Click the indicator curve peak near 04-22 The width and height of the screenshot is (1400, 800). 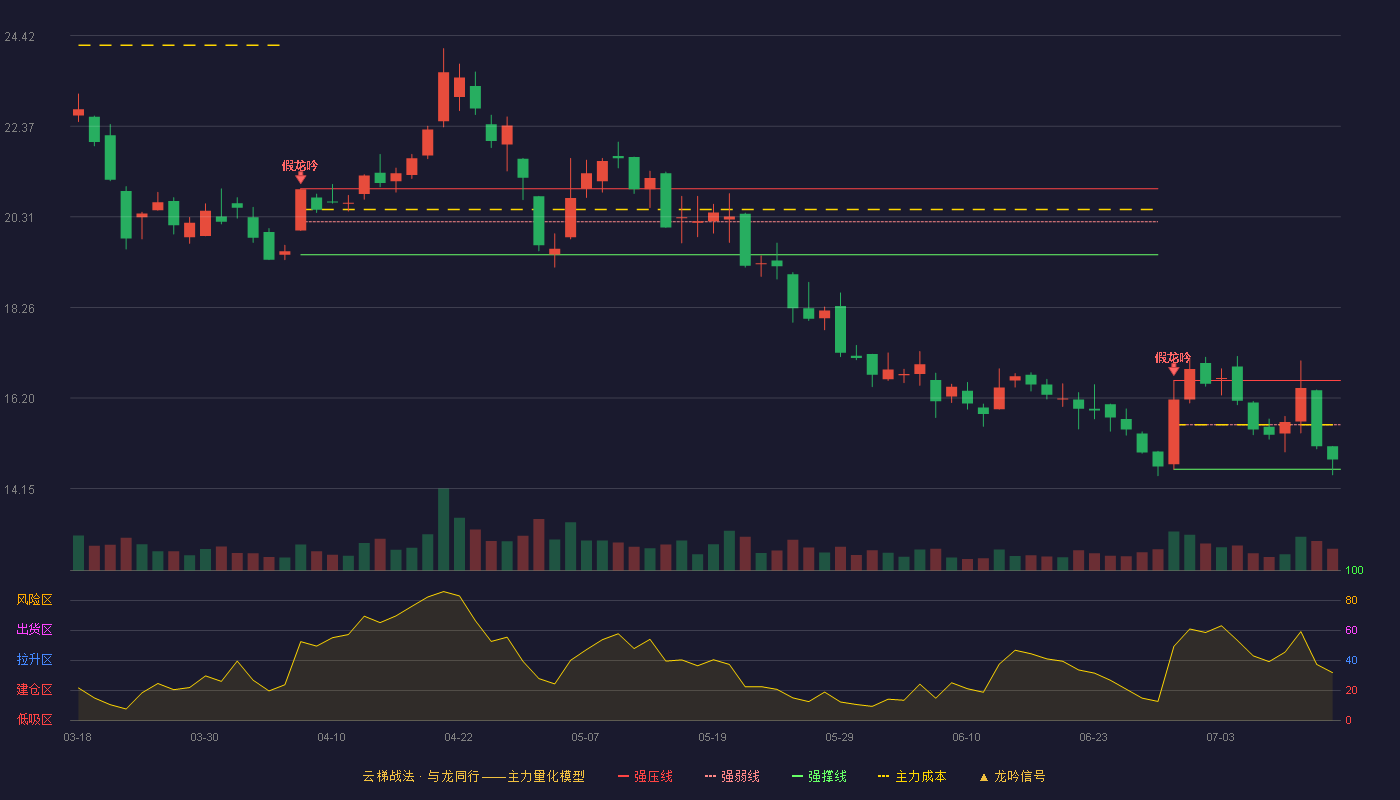tap(443, 591)
